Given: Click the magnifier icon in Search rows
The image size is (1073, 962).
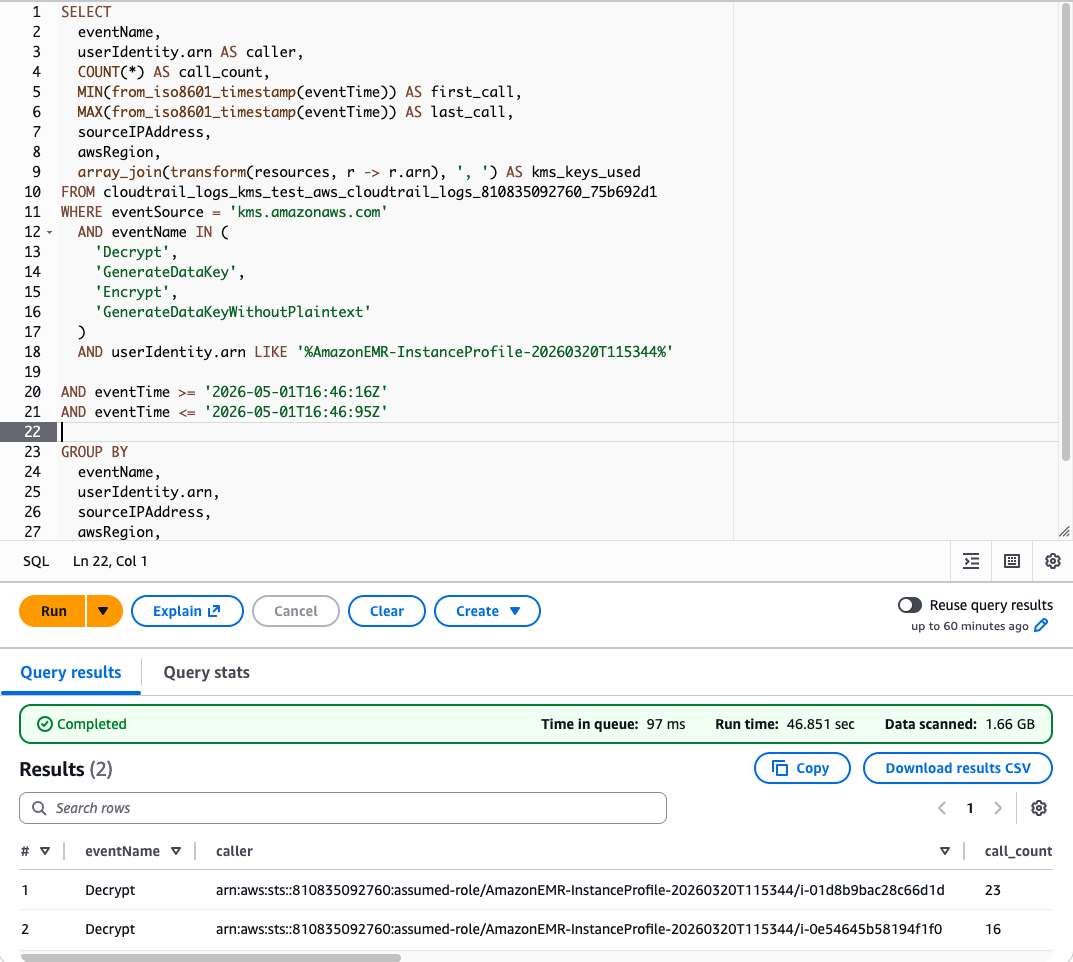Looking at the screenshot, I should click(x=39, y=808).
